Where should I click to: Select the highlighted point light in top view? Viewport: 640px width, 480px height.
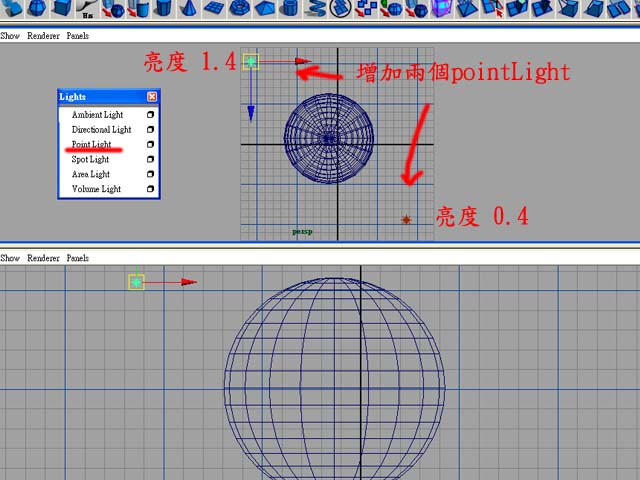click(251, 62)
